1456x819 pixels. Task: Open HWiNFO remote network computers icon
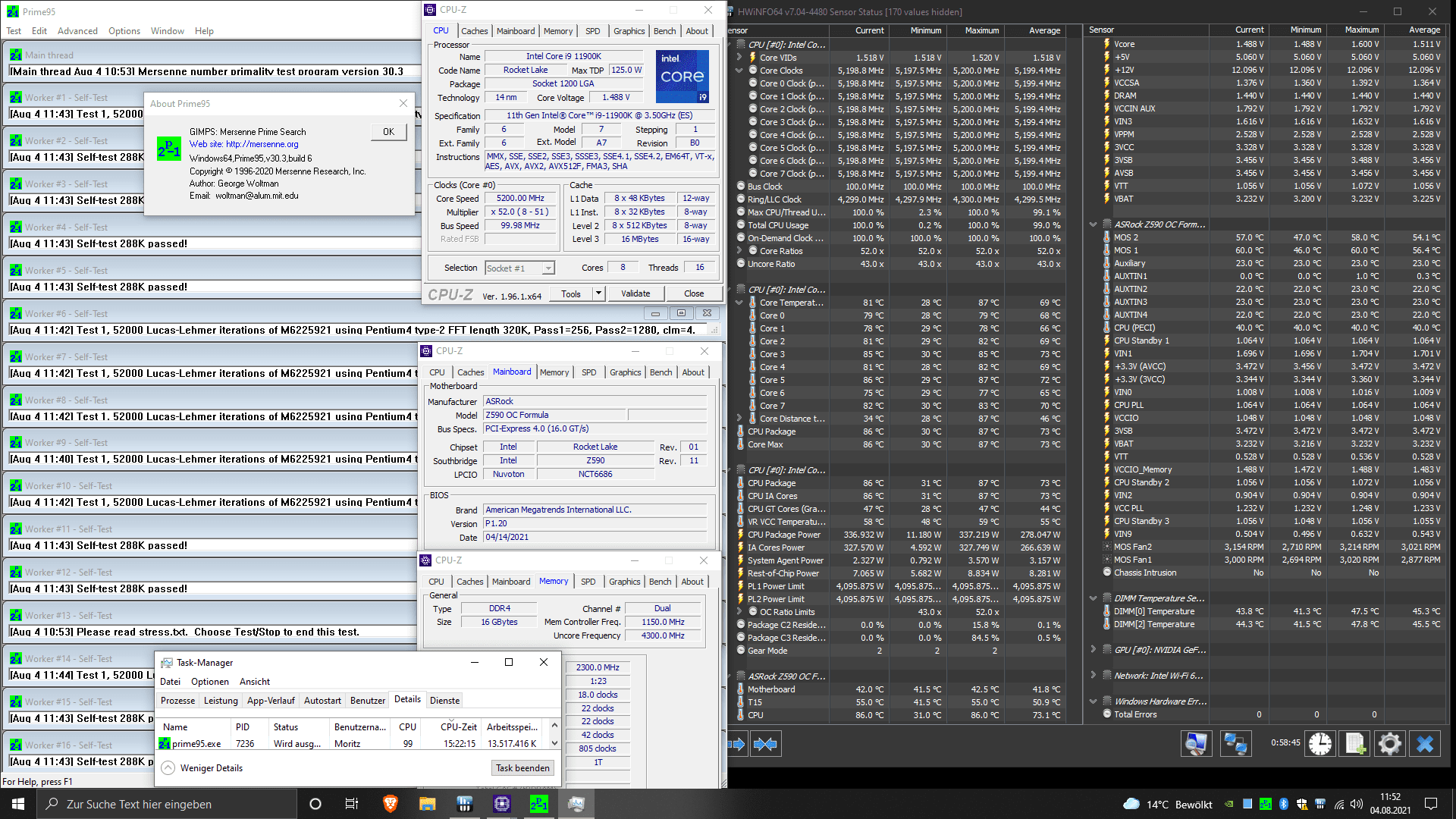(1235, 744)
